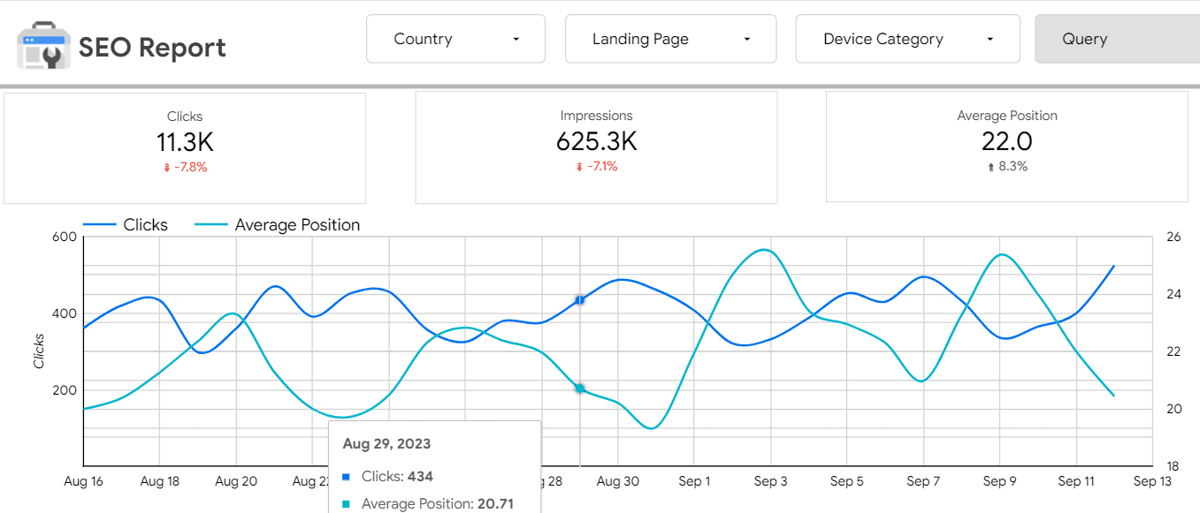Select the Impressions scorecard showing 625.3K
The height and width of the screenshot is (513, 1200).
[x=596, y=148]
